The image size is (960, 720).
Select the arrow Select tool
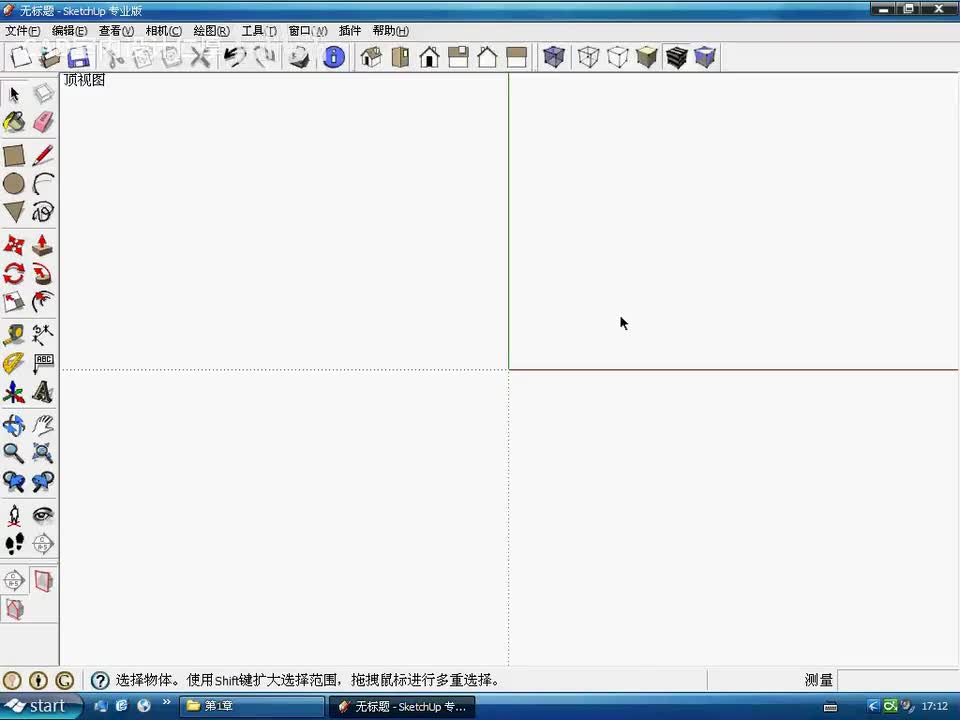(x=14, y=94)
